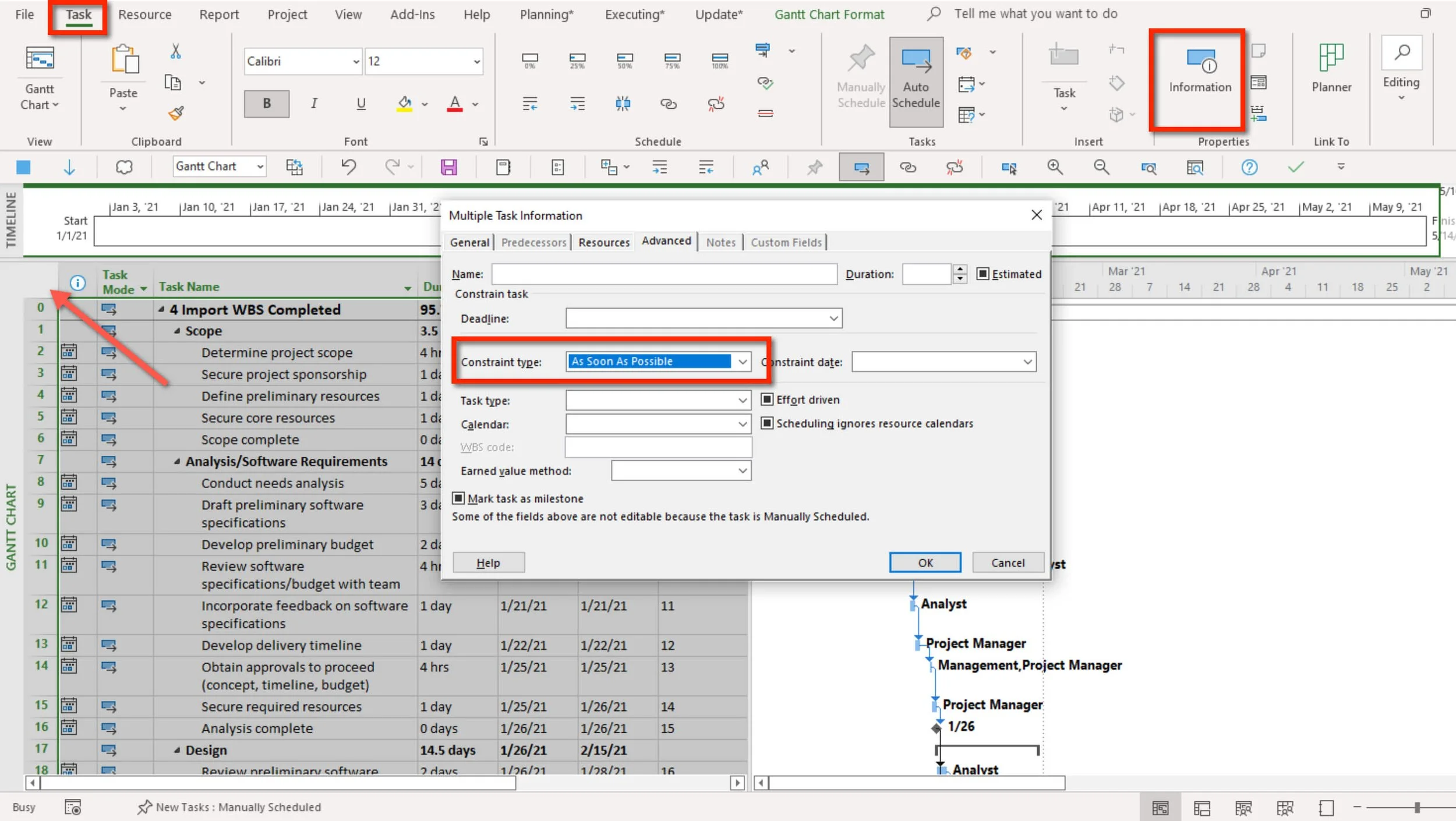Toggle the Estimated duration checkbox
The height and width of the screenshot is (821, 1456).
tap(983, 274)
